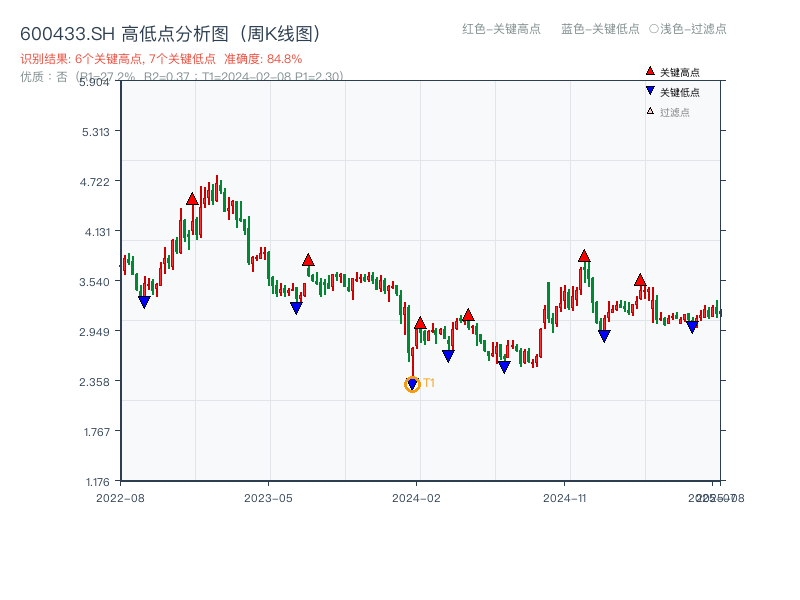The width and height of the screenshot is (800, 600).
Task: Click the red key-high triangle at the late-2022 peak
Action: tap(192, 199)
